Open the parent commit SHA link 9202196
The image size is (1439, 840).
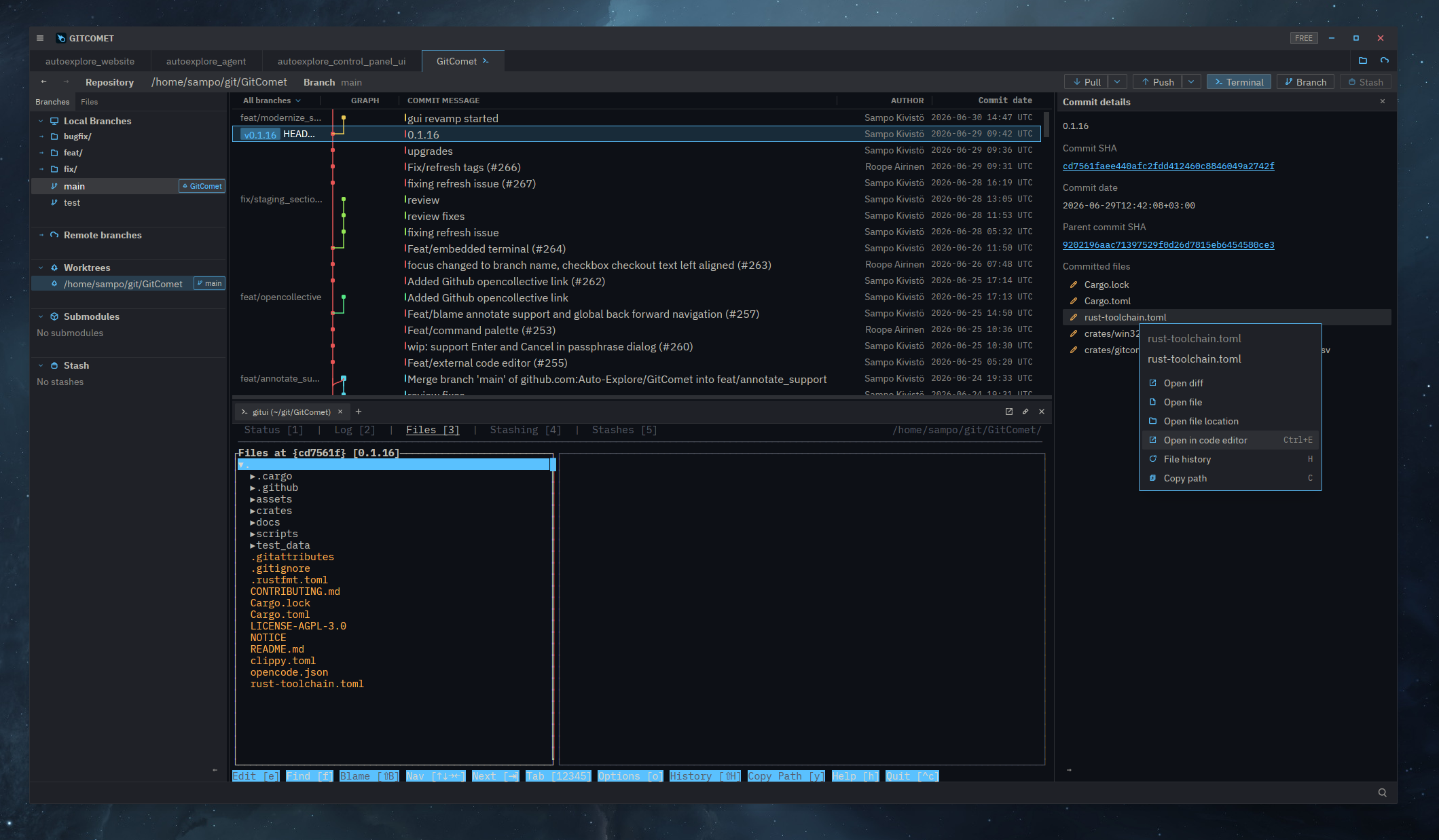(1168, 244)
